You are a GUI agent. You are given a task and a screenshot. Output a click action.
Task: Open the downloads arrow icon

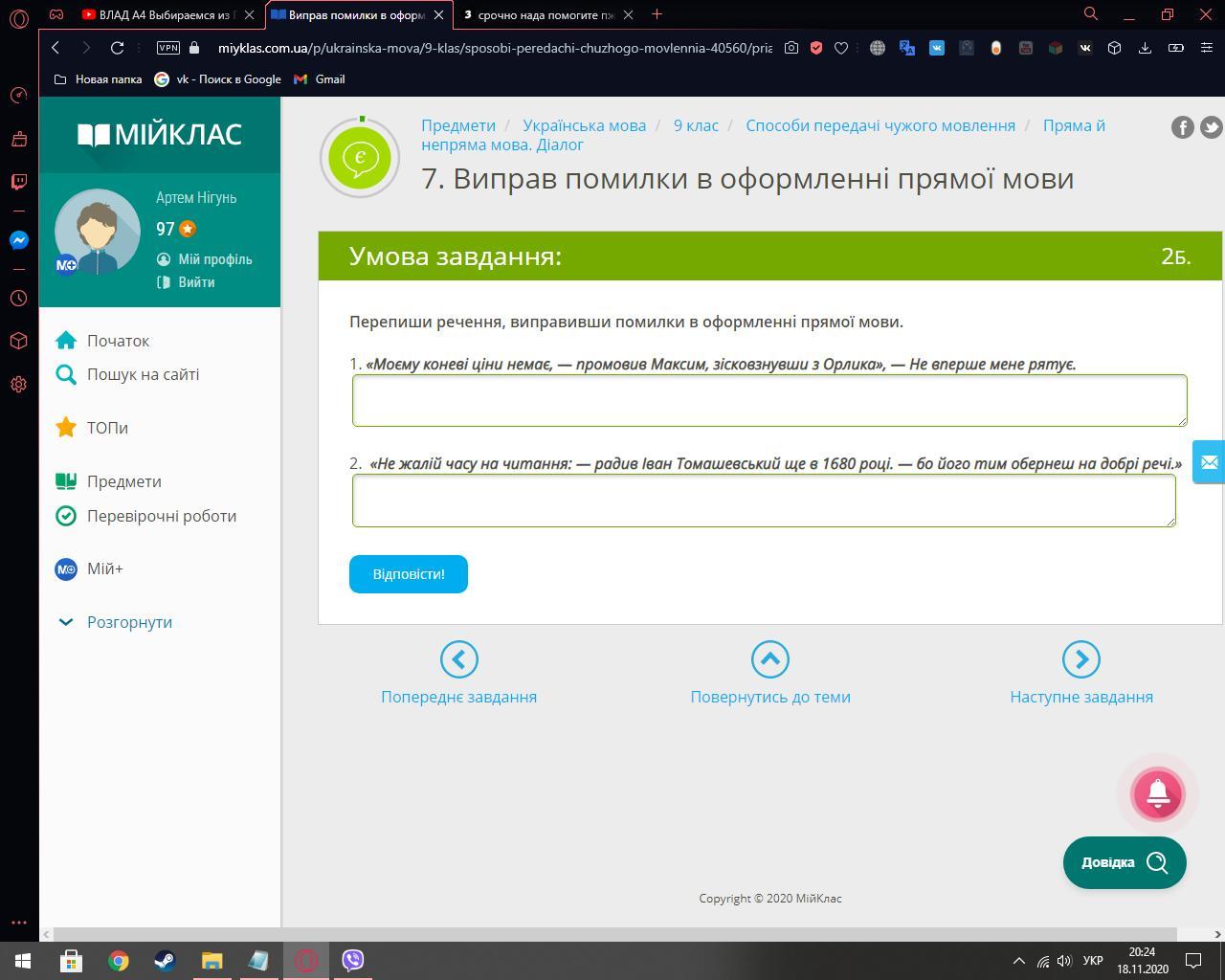(x=1145, y=48)
